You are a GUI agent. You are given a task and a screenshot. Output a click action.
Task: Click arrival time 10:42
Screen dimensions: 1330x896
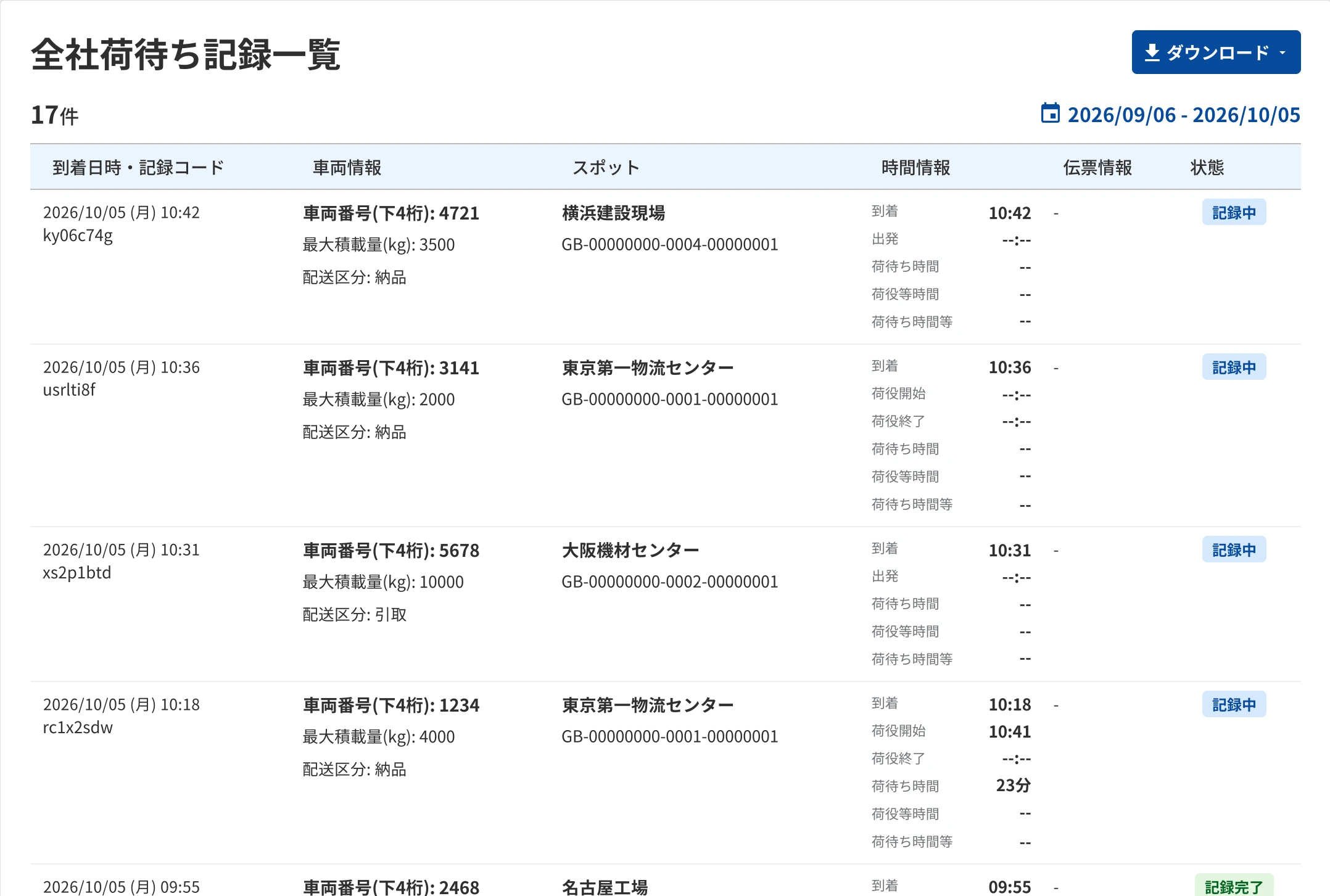(x=1009, y=213)
